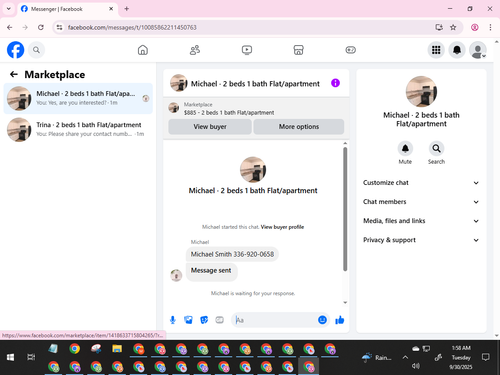Show hidden system tray icons
The image size is (500, 375).
coord(405,357)
